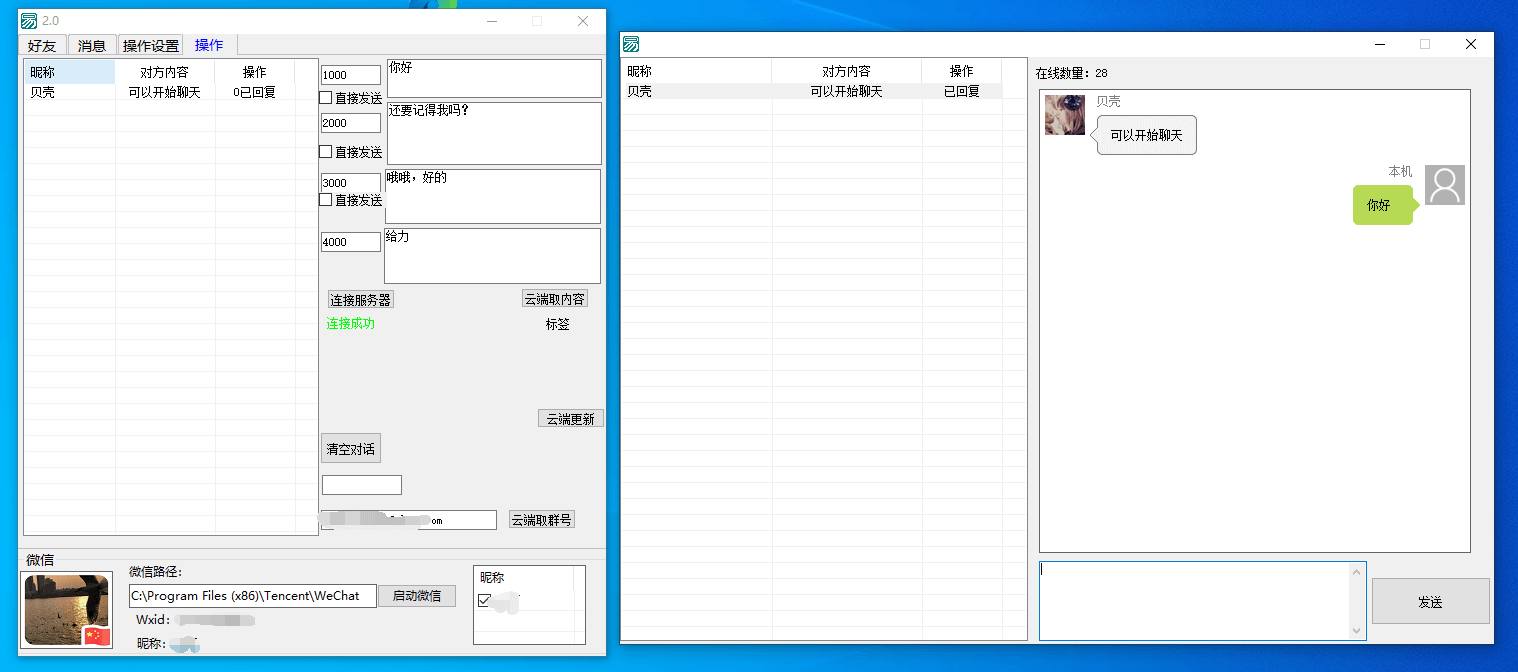Click the 本机 placeholder avatar icon
The width and height of the screenshot is (1518, 672).
(x=1444, y=184)
